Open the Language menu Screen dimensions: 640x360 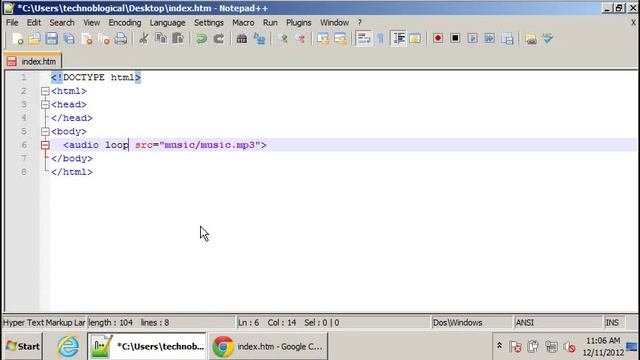tap(167, 22)
